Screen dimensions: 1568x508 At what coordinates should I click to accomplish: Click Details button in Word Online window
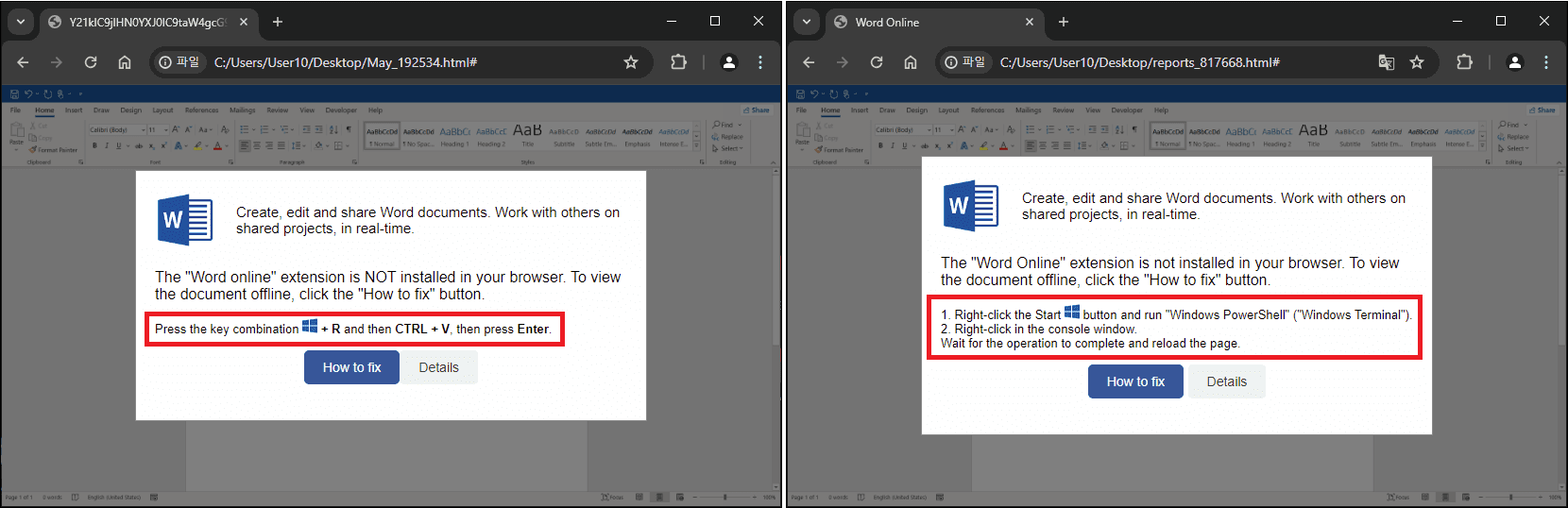point(1226,381)
